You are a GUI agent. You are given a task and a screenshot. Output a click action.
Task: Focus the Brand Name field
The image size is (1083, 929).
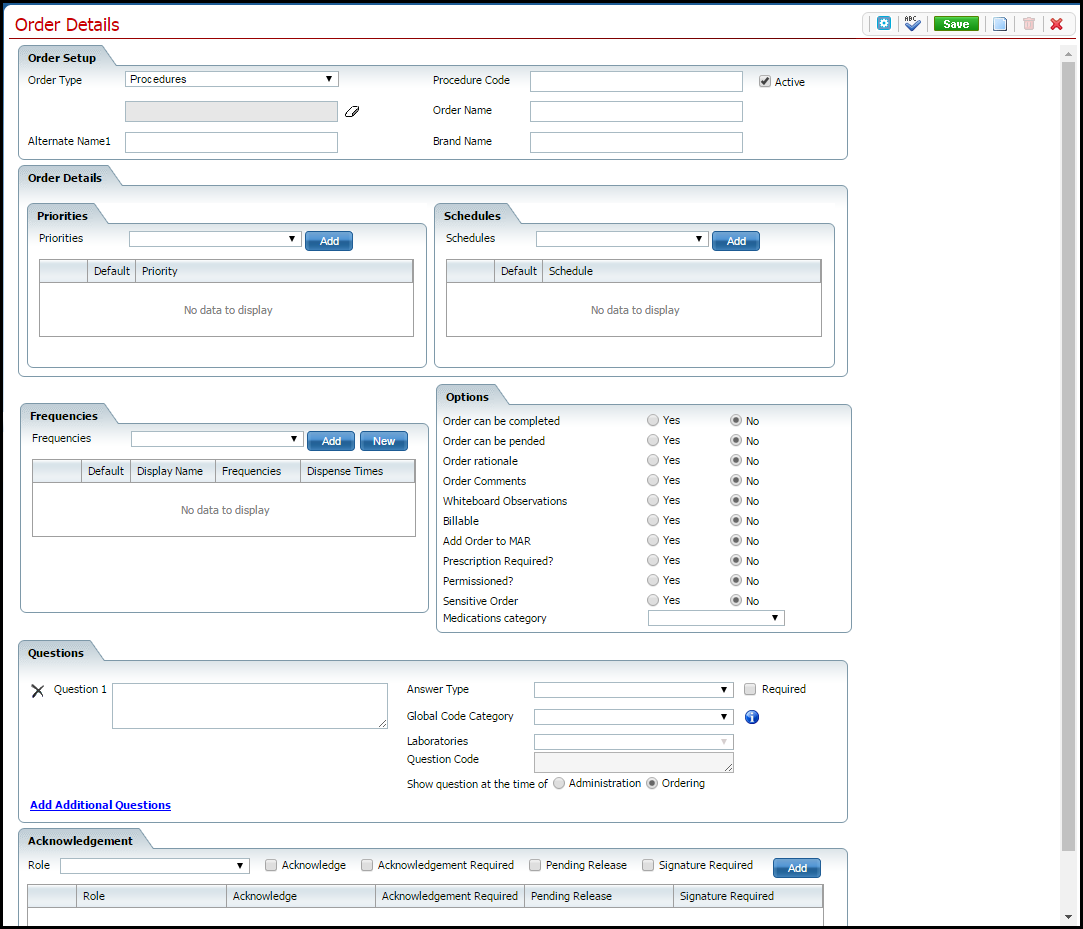point(636,142)
